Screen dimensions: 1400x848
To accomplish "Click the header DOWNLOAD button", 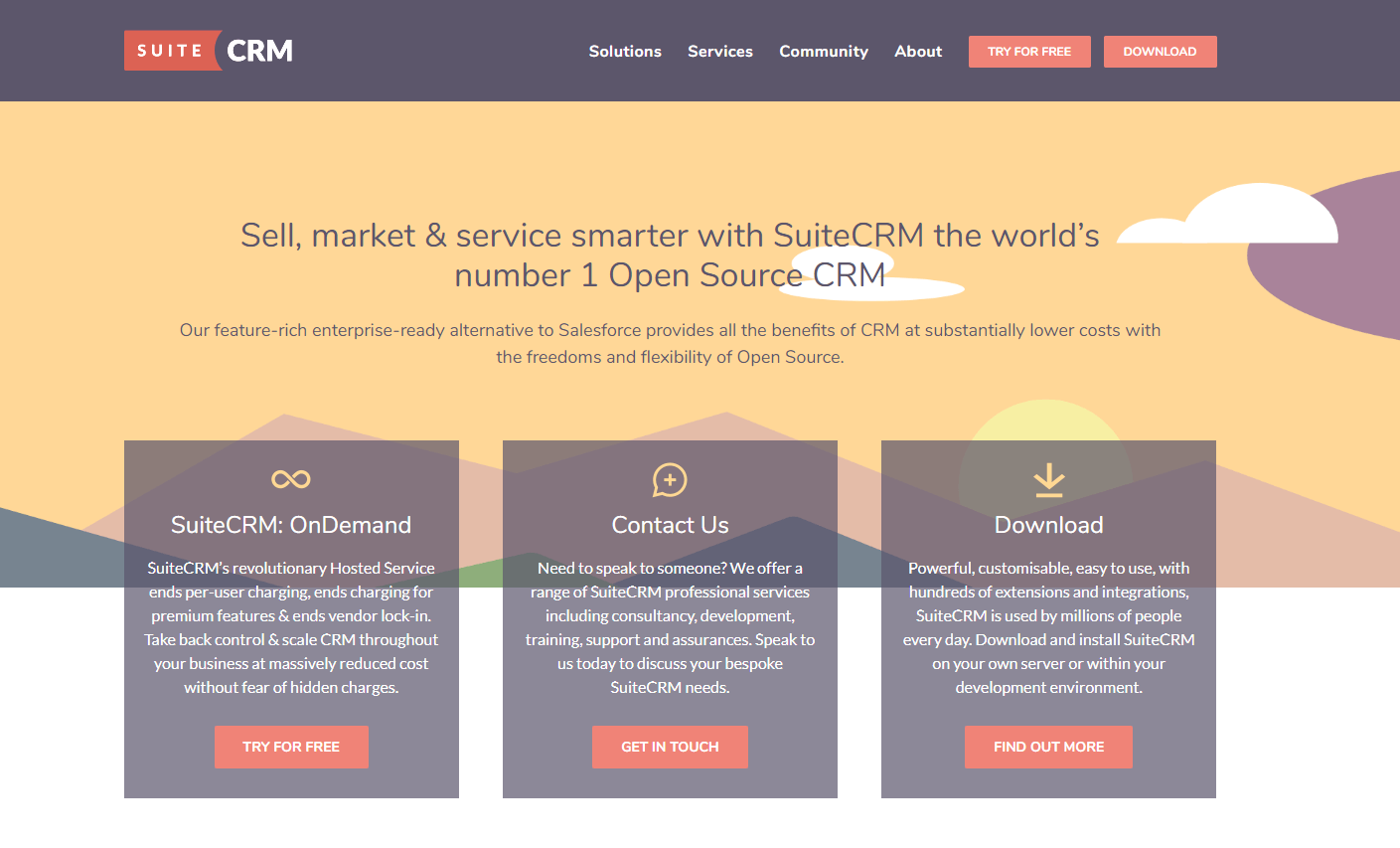I will pyautogui.click(x=1160, y=52).
